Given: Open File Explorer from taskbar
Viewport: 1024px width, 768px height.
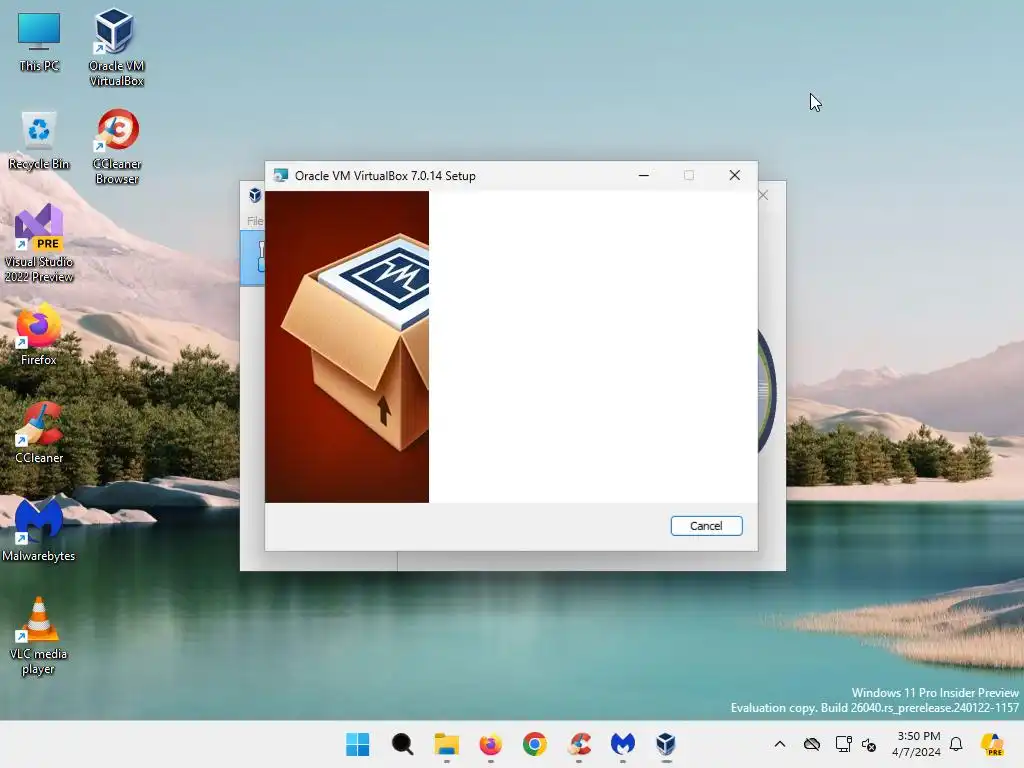Looking at the screenshot, I should [x=447, y=744].
